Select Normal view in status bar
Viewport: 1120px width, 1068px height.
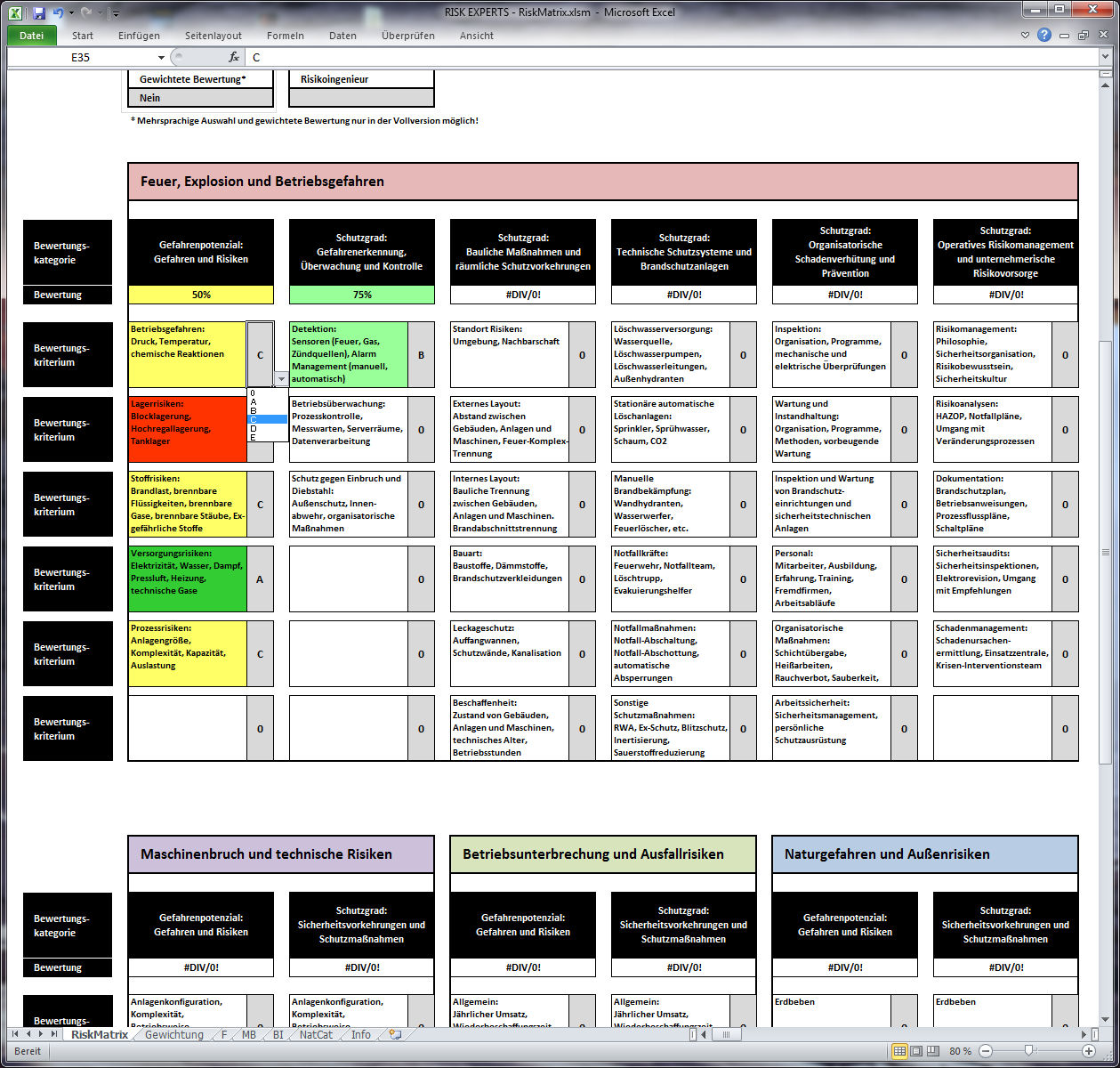point(900,1051)
